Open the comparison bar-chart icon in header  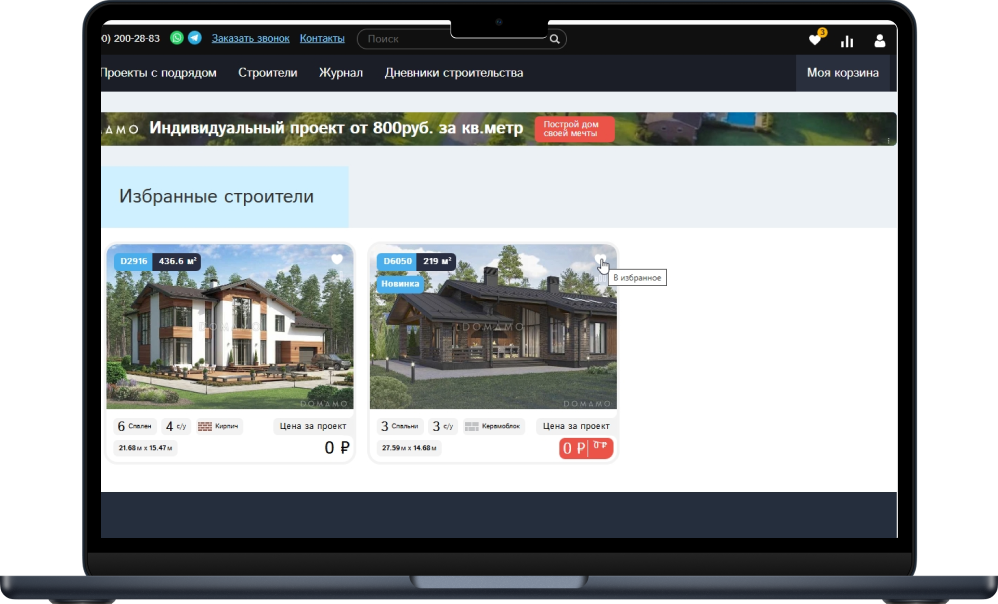(847, 40)
